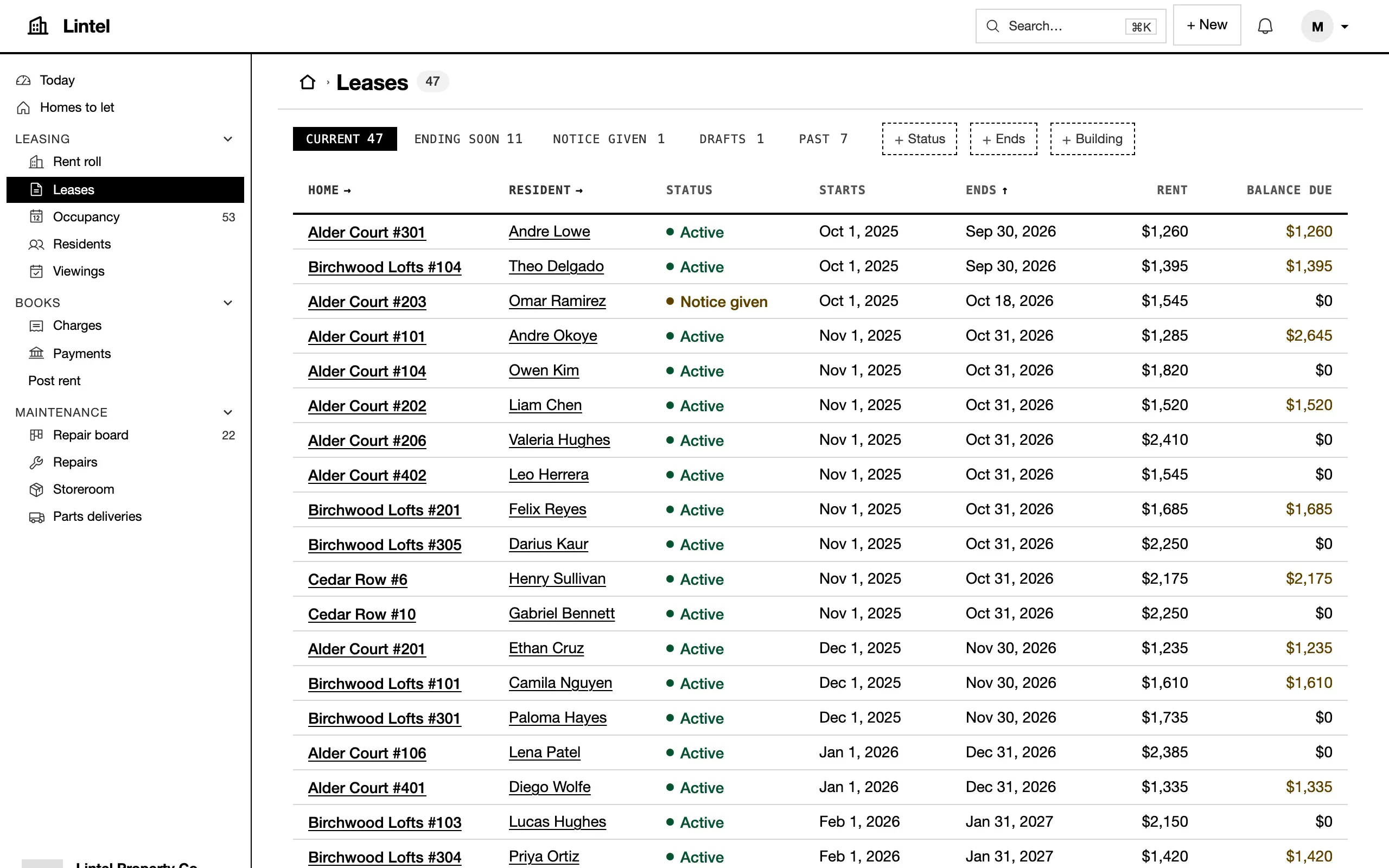This screenshot has height=868, width=1389.
Task: Open the Past leases tab
Action: coord(823,139)
